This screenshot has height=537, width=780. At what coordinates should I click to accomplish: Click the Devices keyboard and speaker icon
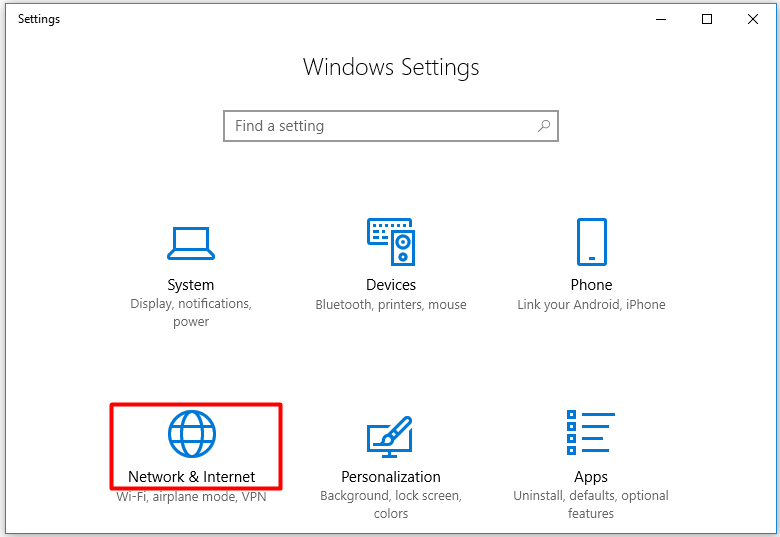tap(391, 242)
